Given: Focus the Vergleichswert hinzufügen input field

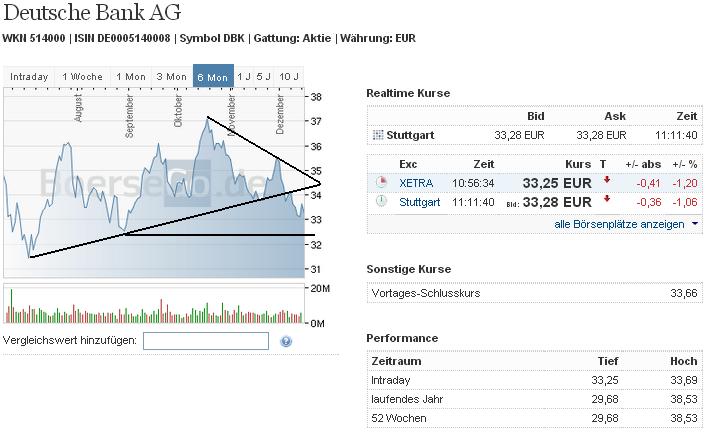Looking at the screenshot, I should tap(206, 341).
